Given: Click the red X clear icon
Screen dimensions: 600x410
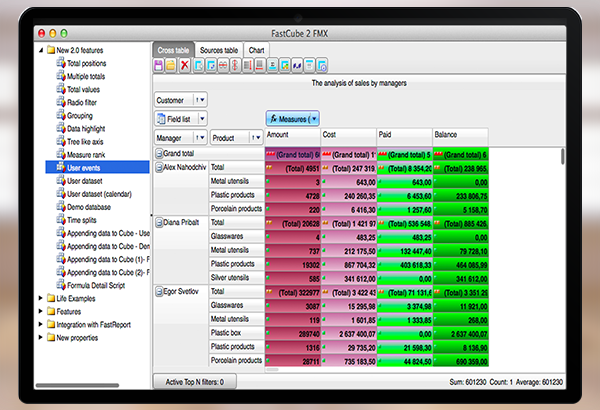Looking at the screenshot, I should (x=186, y=65).
